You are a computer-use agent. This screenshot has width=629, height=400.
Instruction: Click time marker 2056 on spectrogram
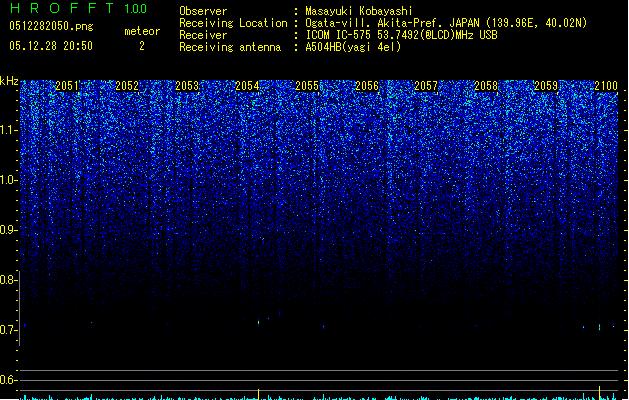pyautogui.click(x=367, y=86)
